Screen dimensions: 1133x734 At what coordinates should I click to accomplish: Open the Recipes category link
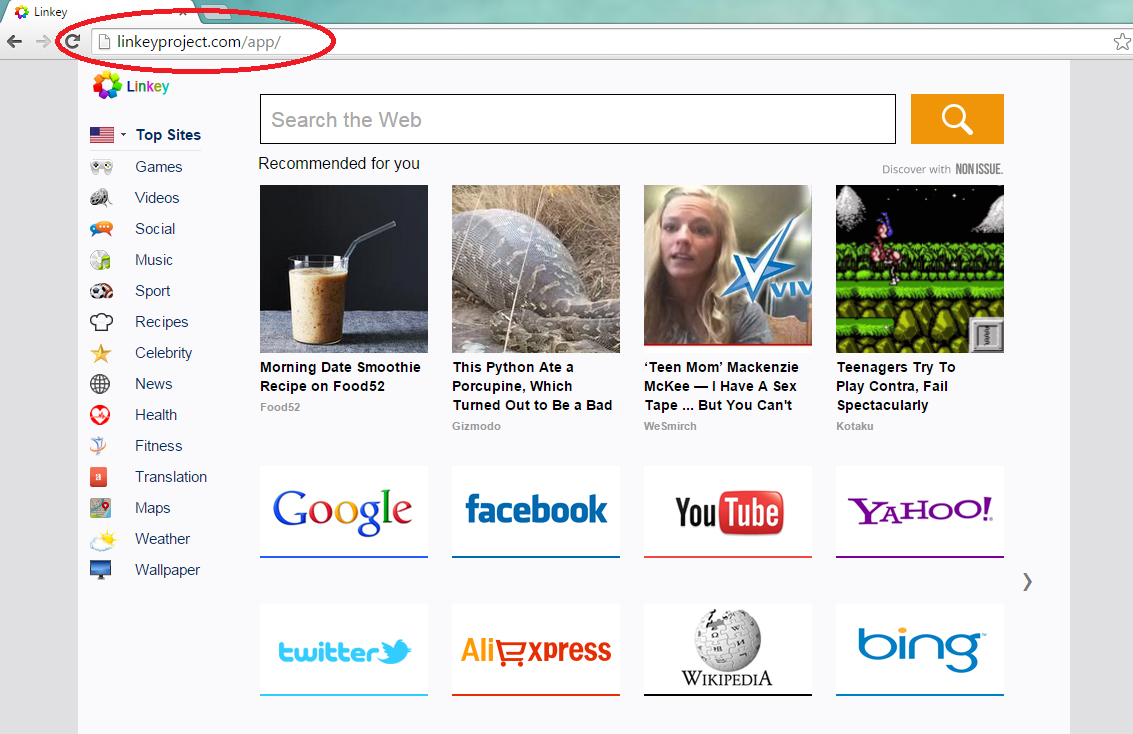pos(162,322)
